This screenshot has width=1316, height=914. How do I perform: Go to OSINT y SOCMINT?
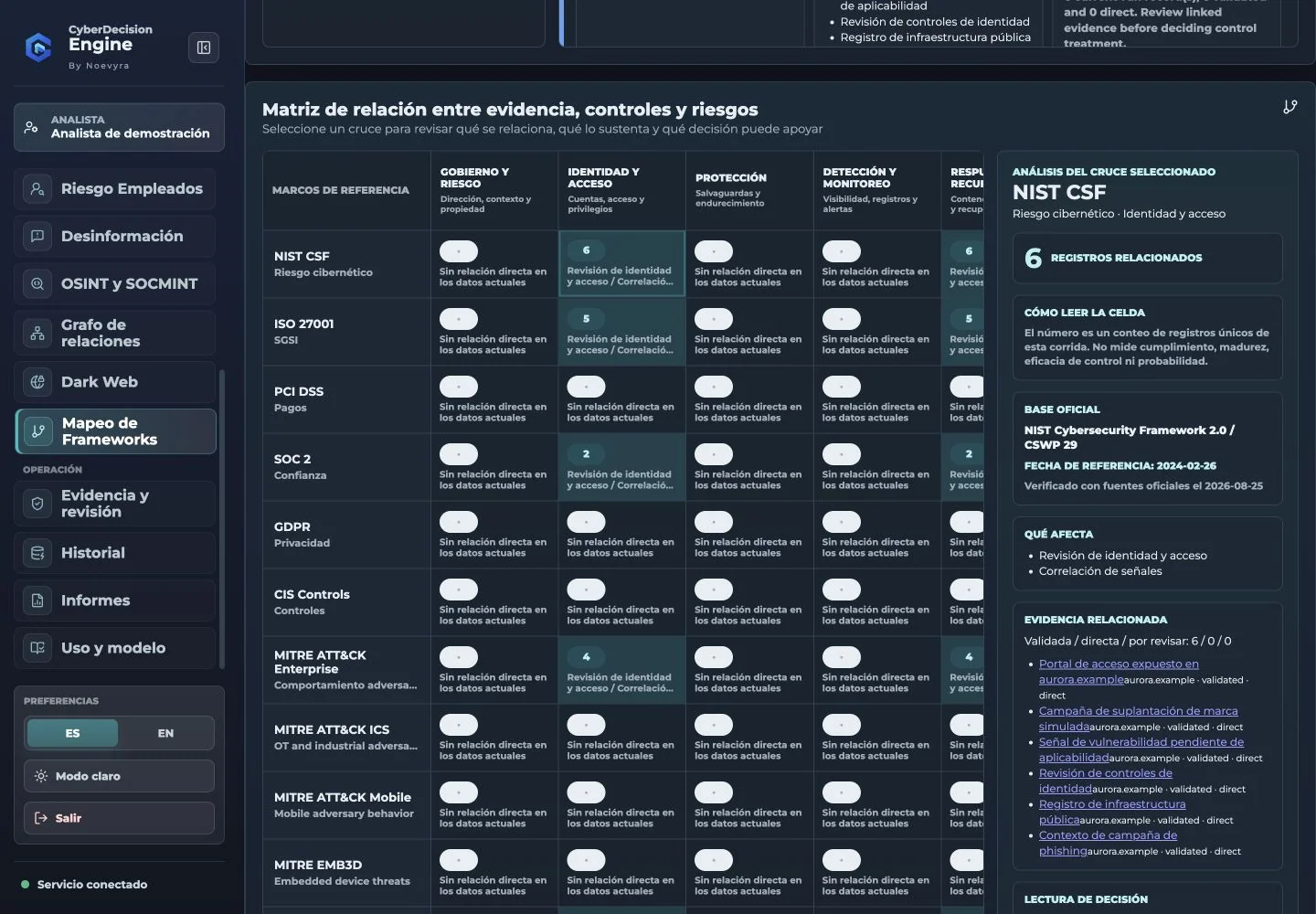pos(115,284)
